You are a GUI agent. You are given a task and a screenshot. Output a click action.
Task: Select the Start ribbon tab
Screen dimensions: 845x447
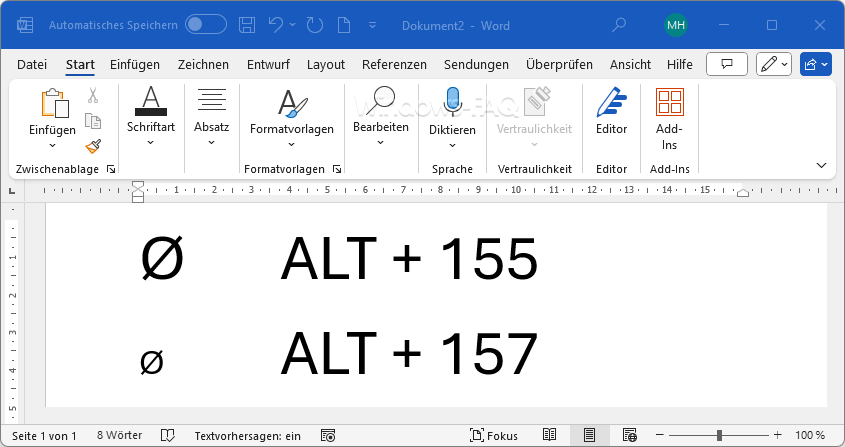[80, 65]
